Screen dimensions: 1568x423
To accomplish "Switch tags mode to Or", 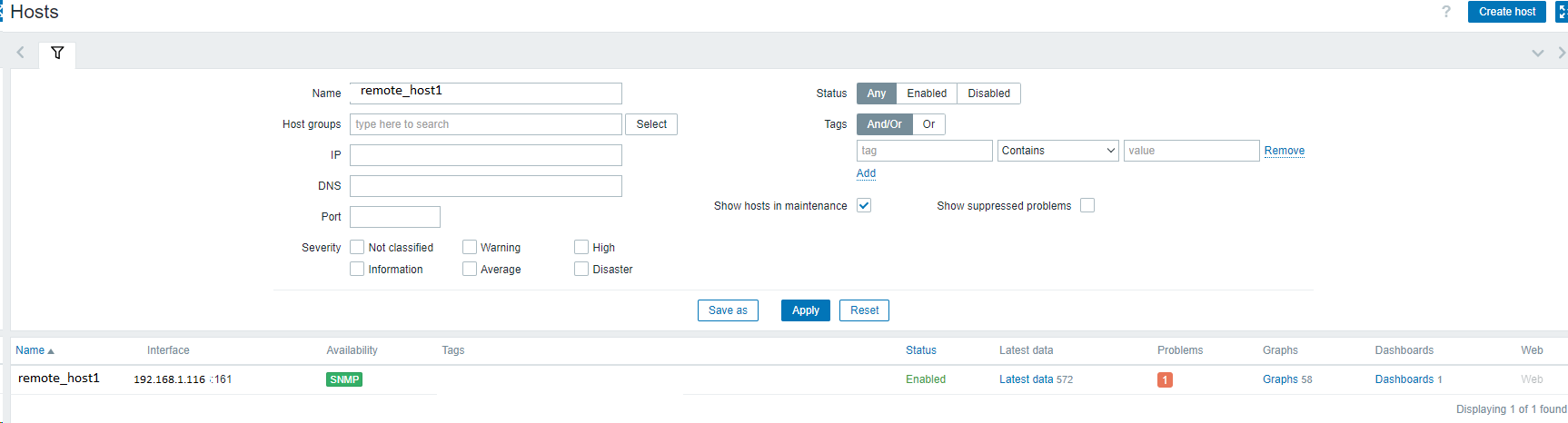I will coord(928,124).
